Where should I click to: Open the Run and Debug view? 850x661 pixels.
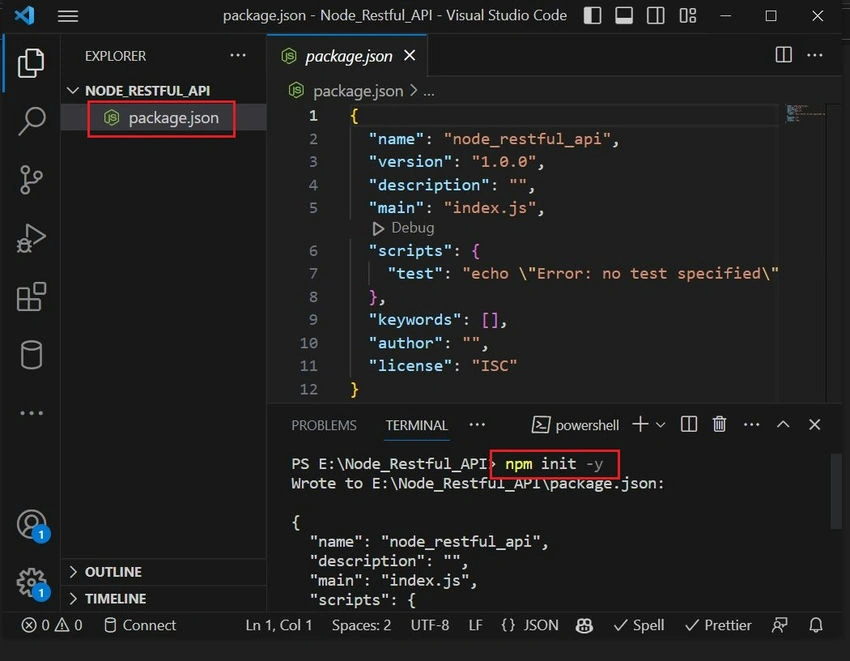point(31,238)
